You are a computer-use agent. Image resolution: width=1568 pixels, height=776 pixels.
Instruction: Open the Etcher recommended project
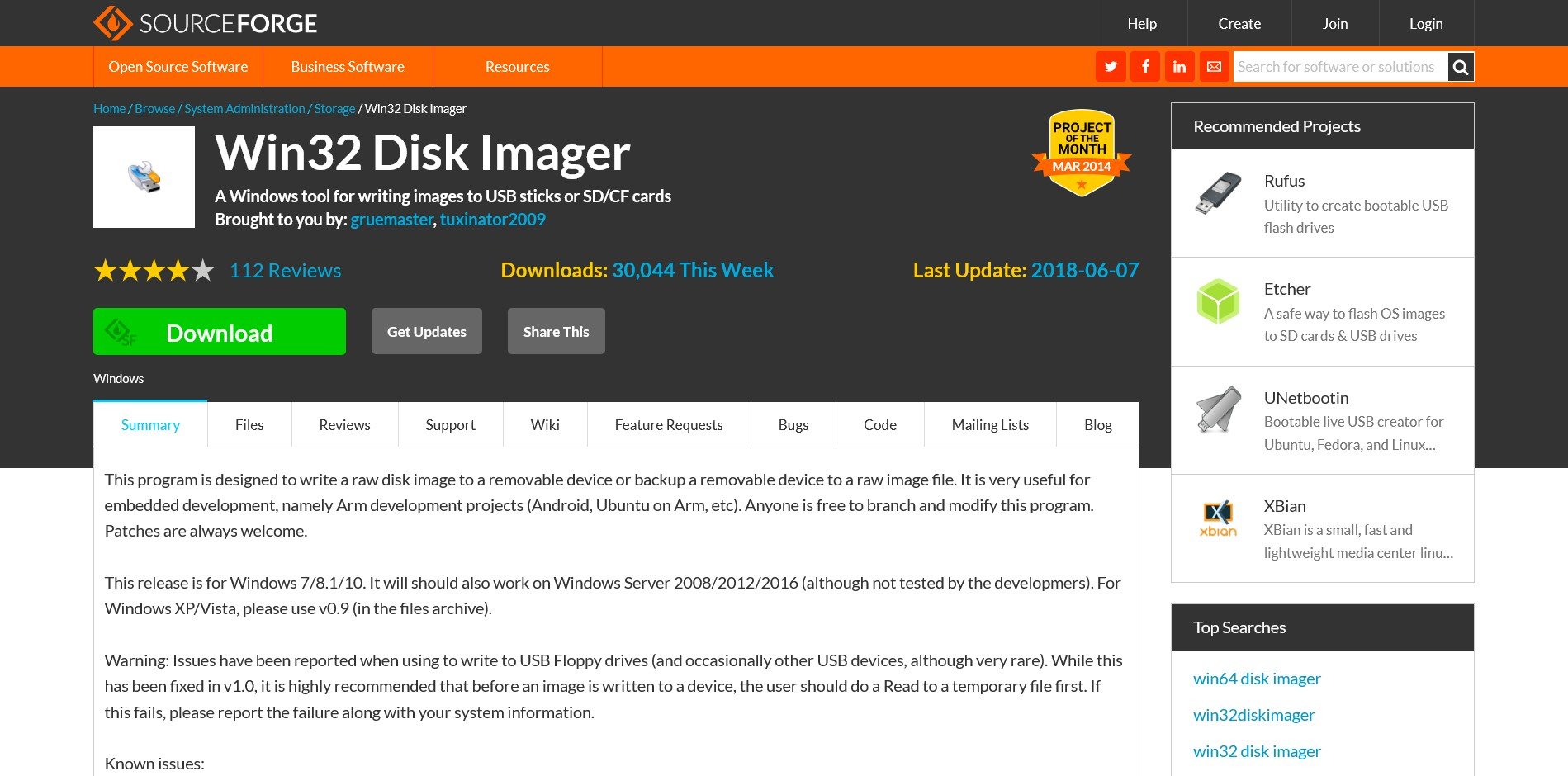coord(1322,311)
